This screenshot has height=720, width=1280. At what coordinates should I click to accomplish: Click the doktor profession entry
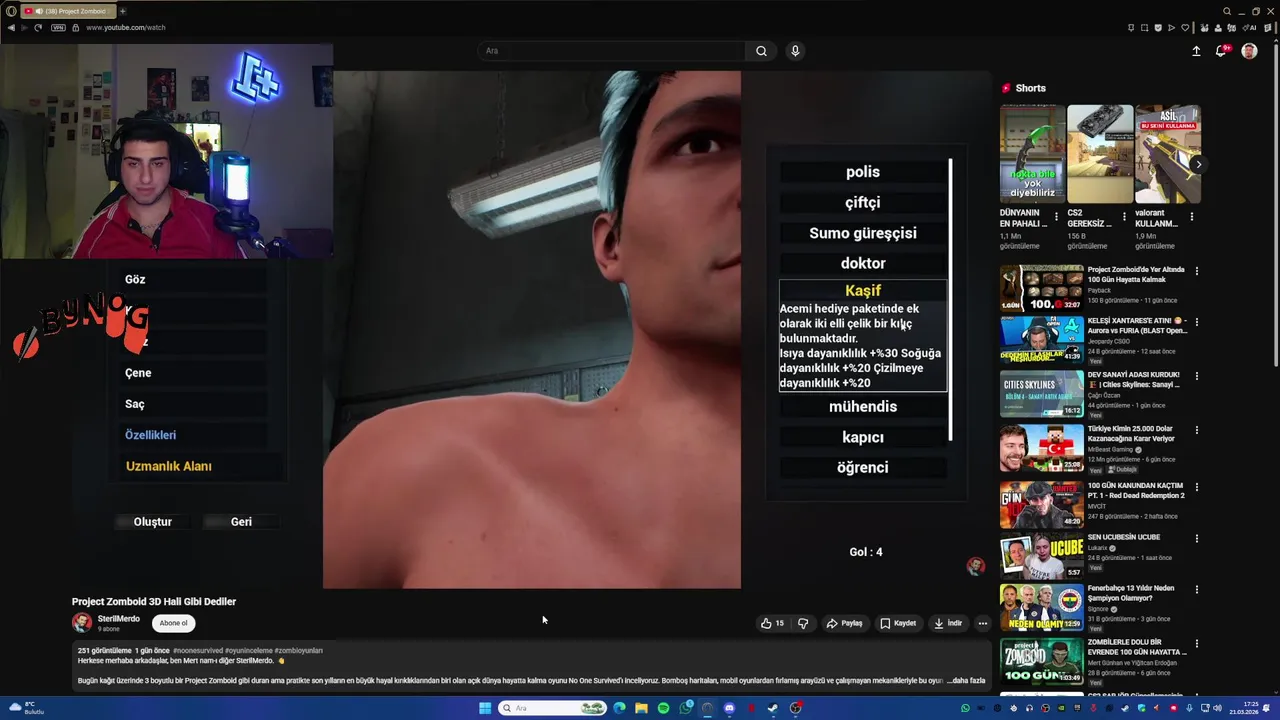863,263
